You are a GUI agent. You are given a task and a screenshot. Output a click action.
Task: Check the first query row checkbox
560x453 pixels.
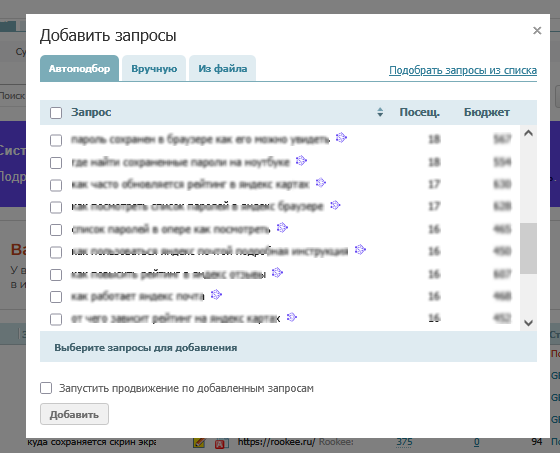pos(56,140)
